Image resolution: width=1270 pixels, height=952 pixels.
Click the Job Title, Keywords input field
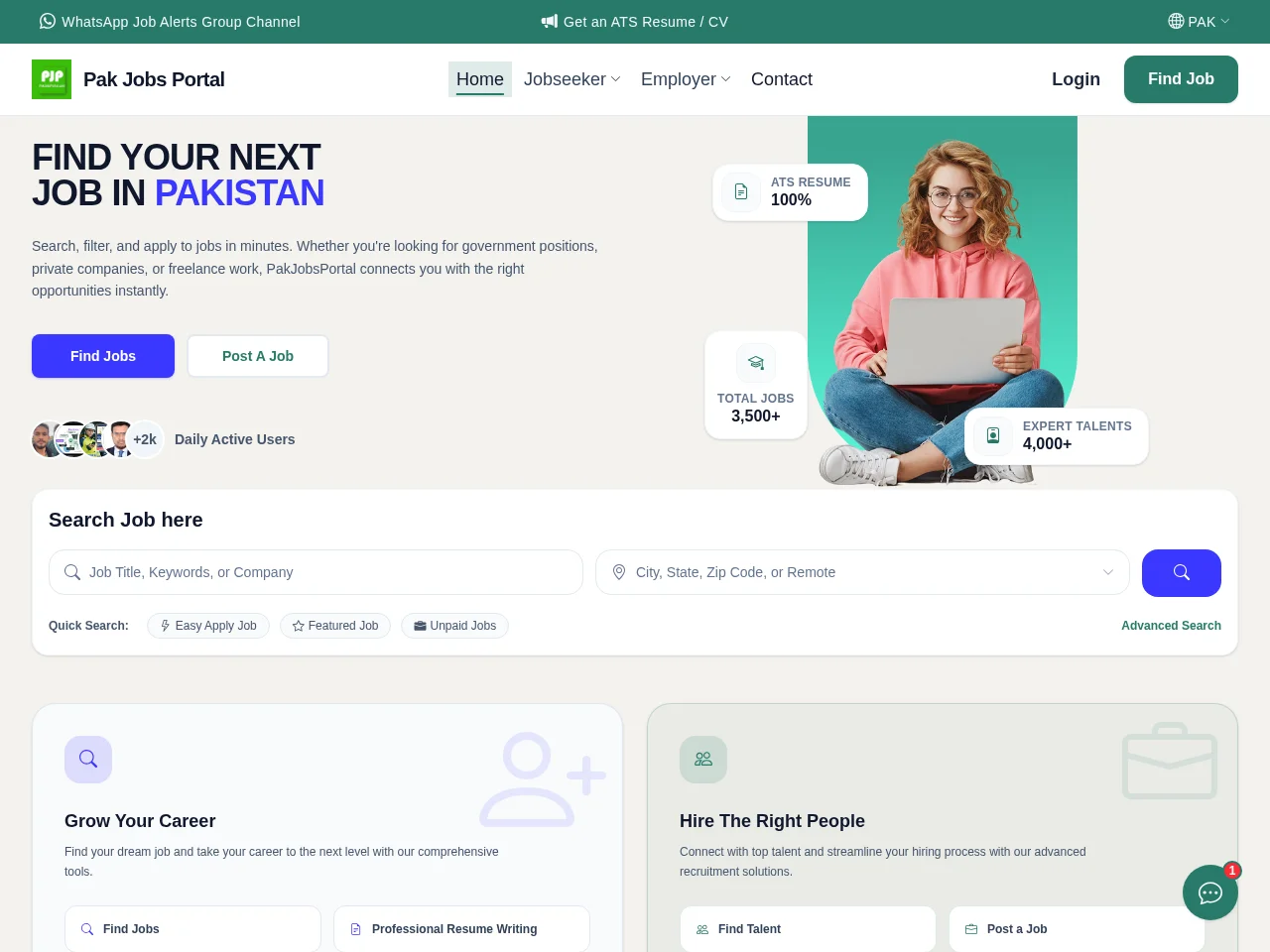click(316, 572)
